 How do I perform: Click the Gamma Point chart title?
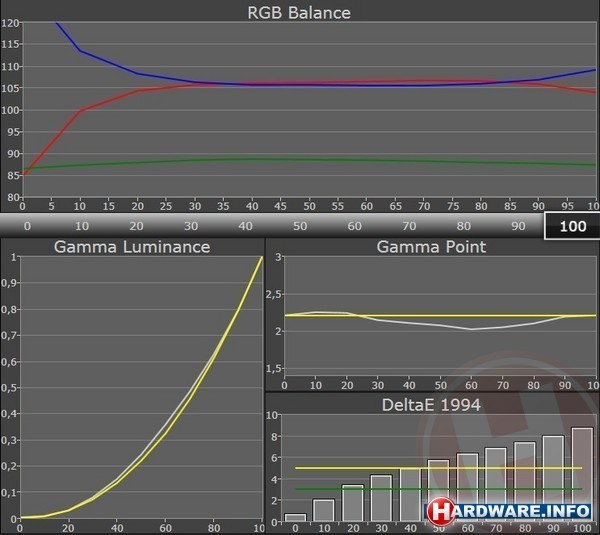(432, 247)
